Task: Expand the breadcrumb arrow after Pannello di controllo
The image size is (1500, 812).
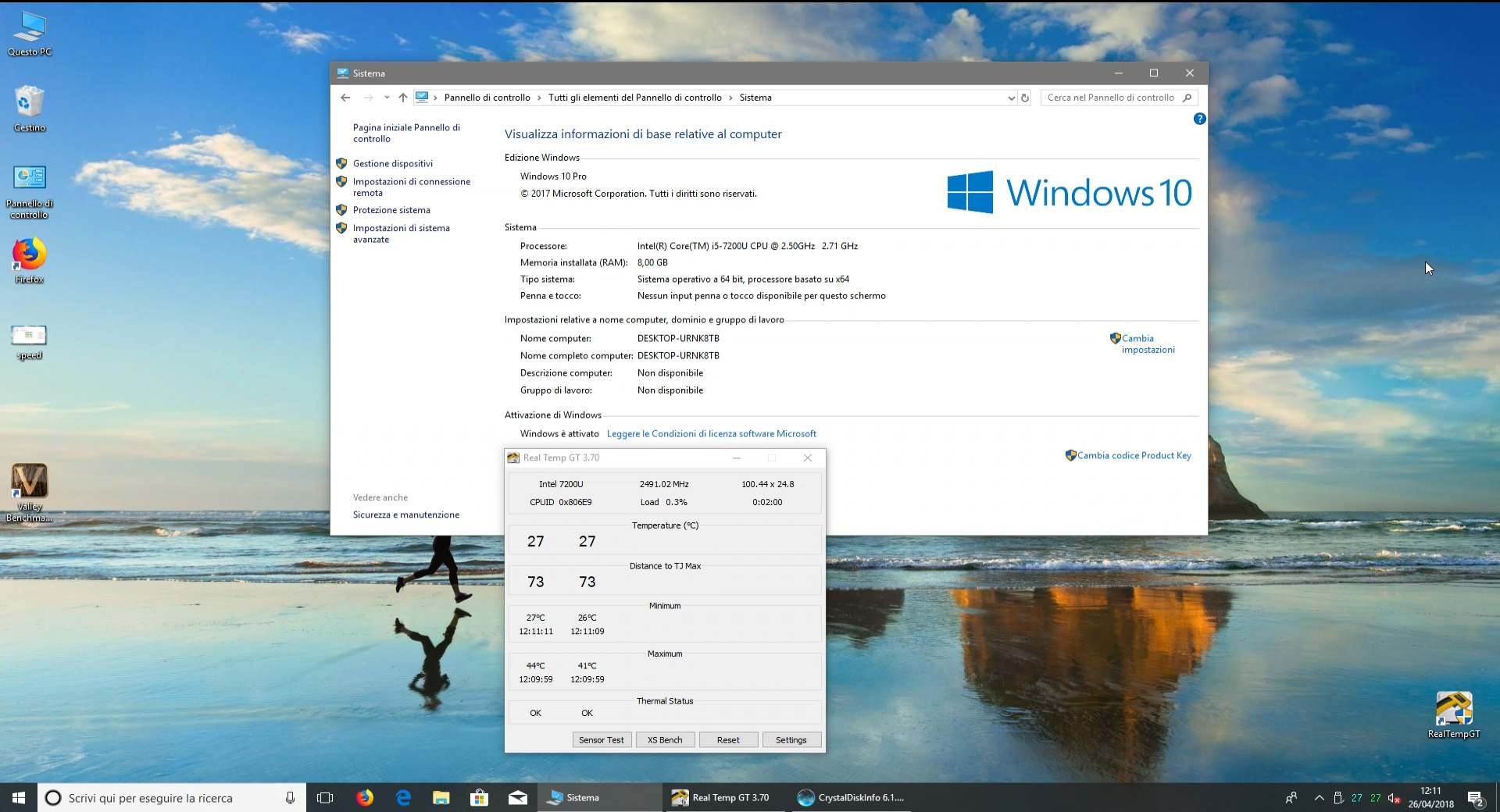Action: coord(539,98)
